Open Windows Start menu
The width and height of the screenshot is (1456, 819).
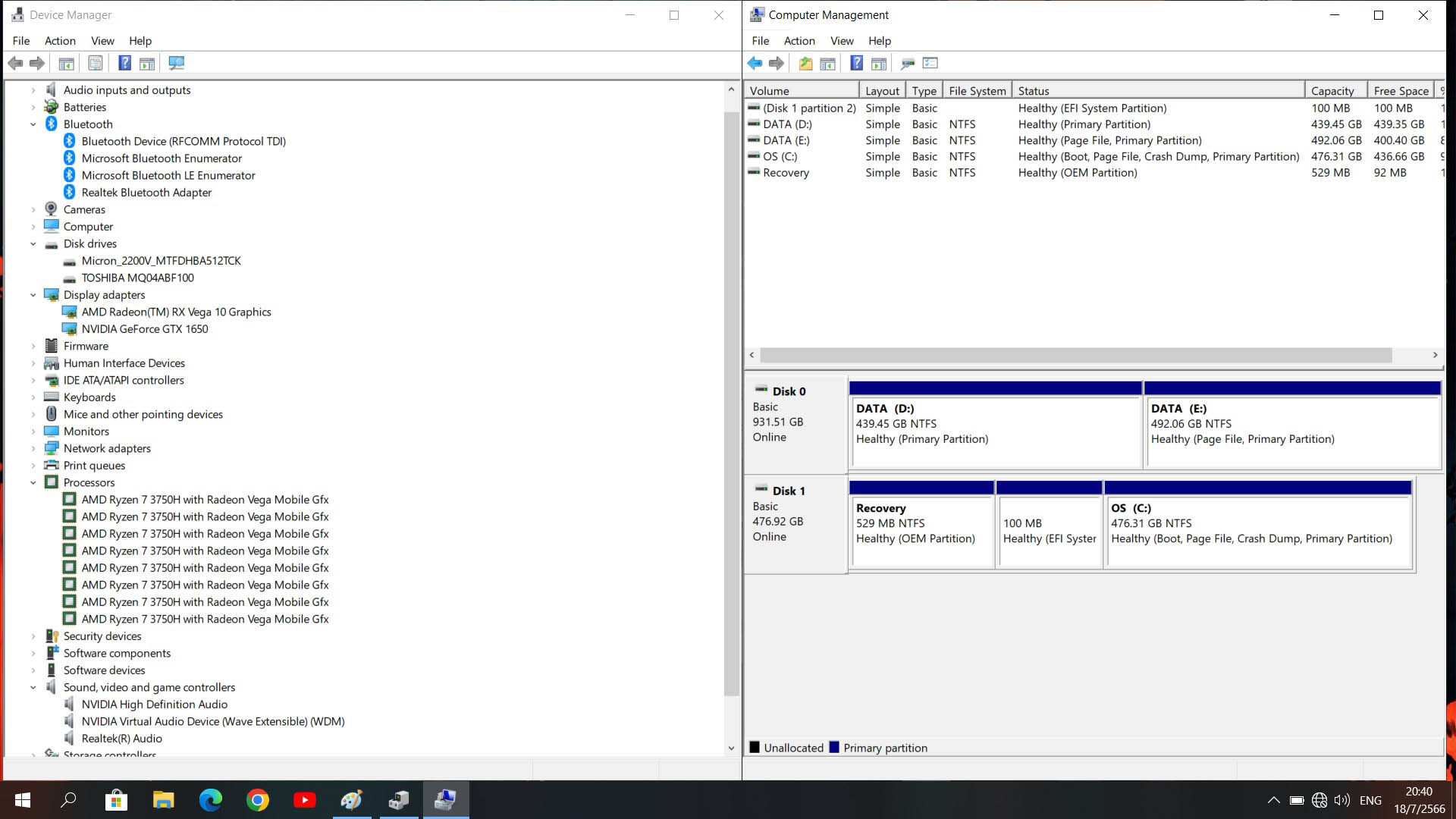coord(23,800)
